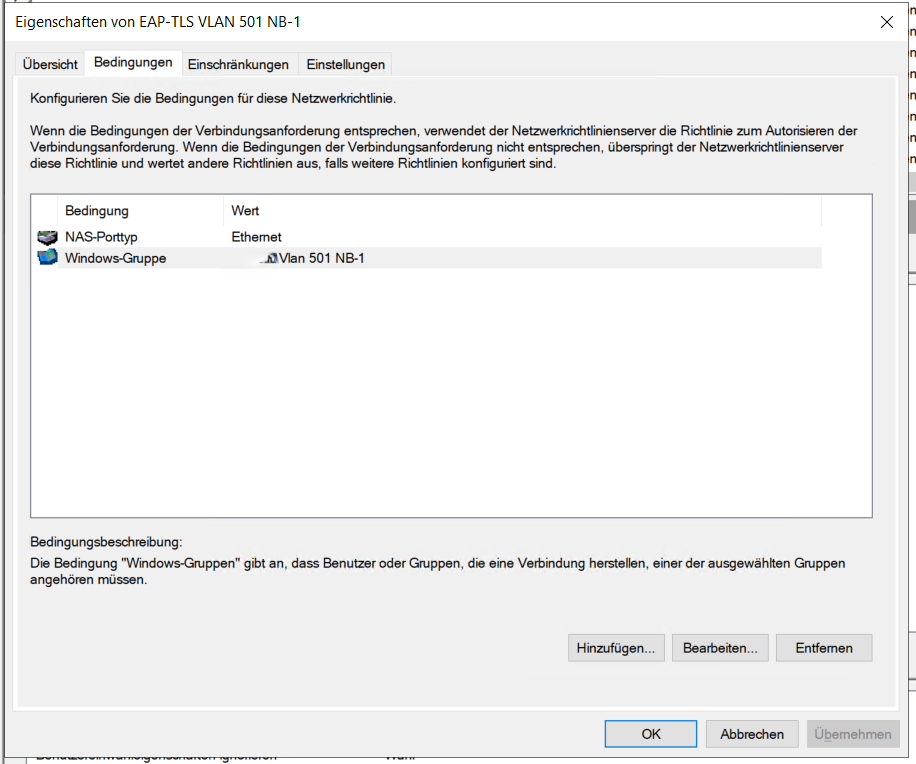Confirm the dialog with OK
This screenshot has width=916, height=764.
point(651,734)
